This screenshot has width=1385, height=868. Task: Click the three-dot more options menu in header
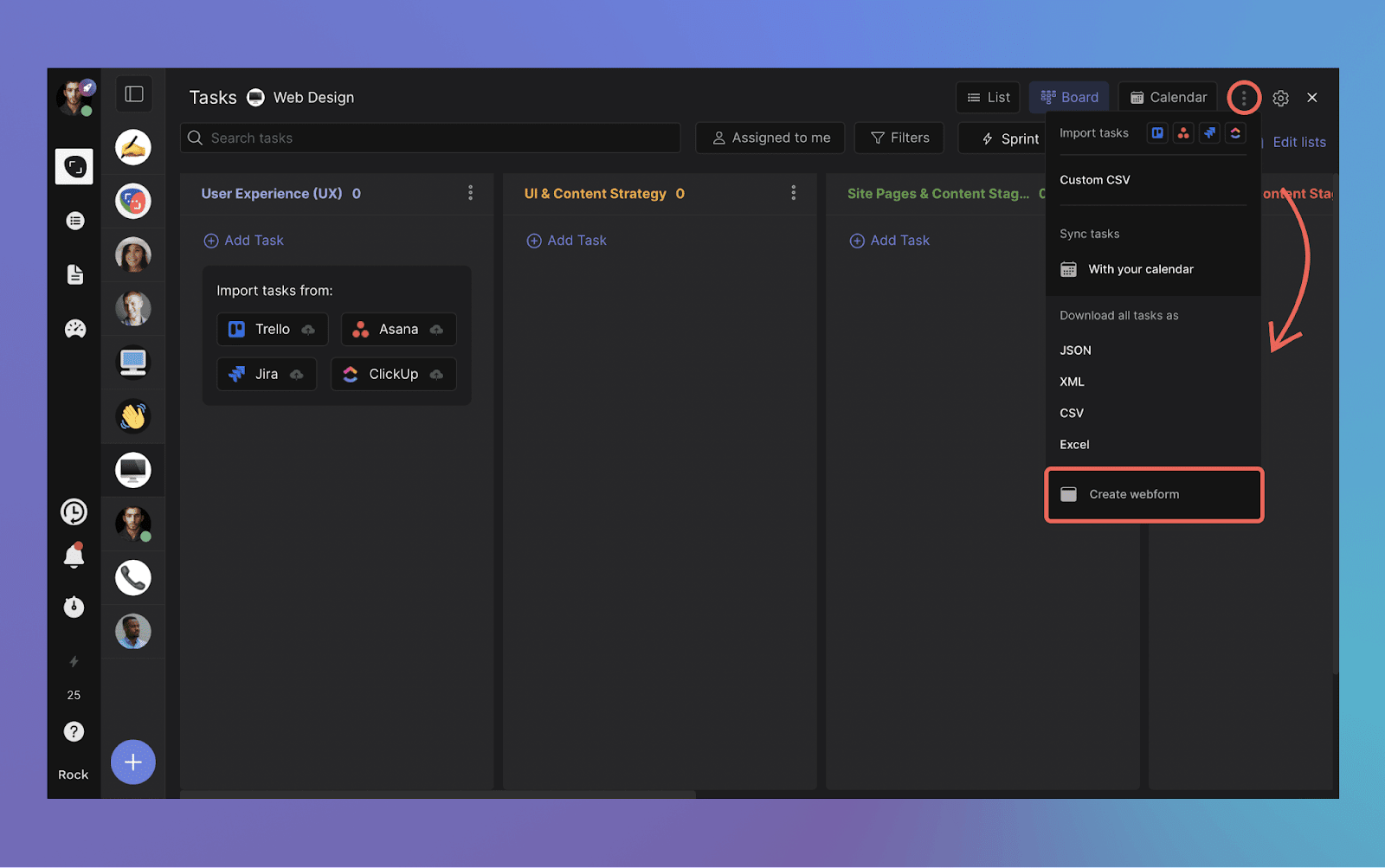(x=1244, y=98)
